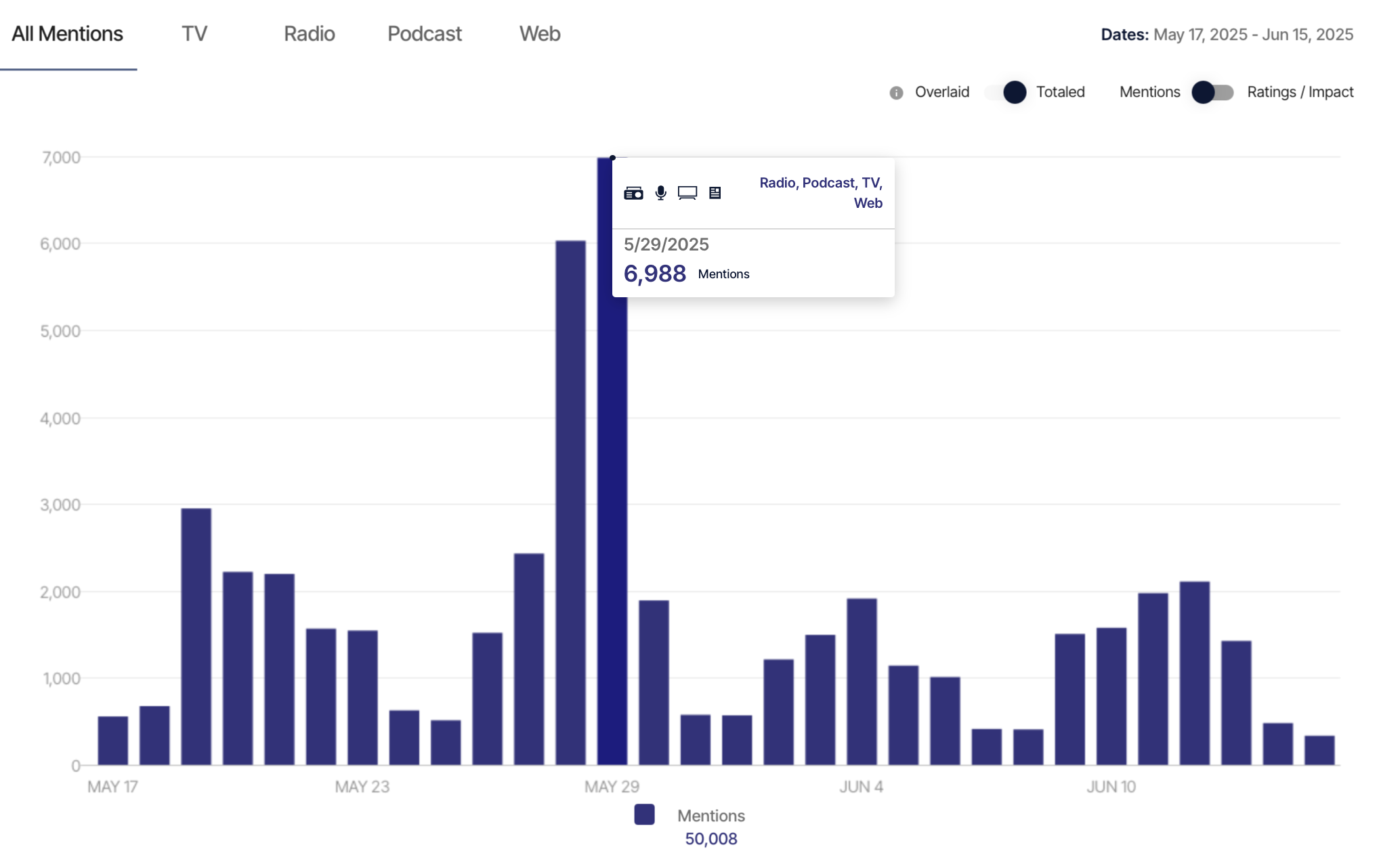Switch to the Radio tab
The height and width of the screenshot is (868, 1379).
tap(310, 34)
